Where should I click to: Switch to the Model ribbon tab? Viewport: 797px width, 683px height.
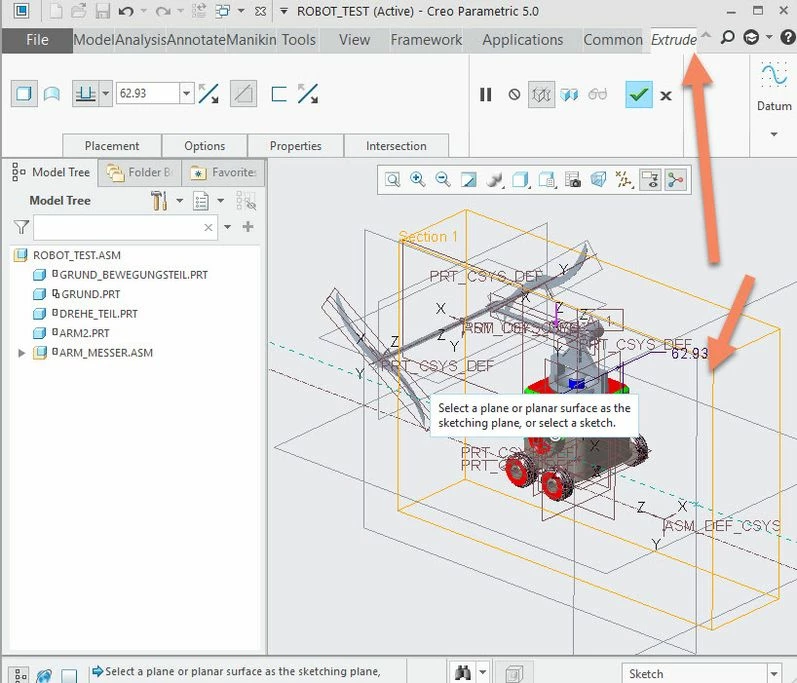[x=94, y=40]
